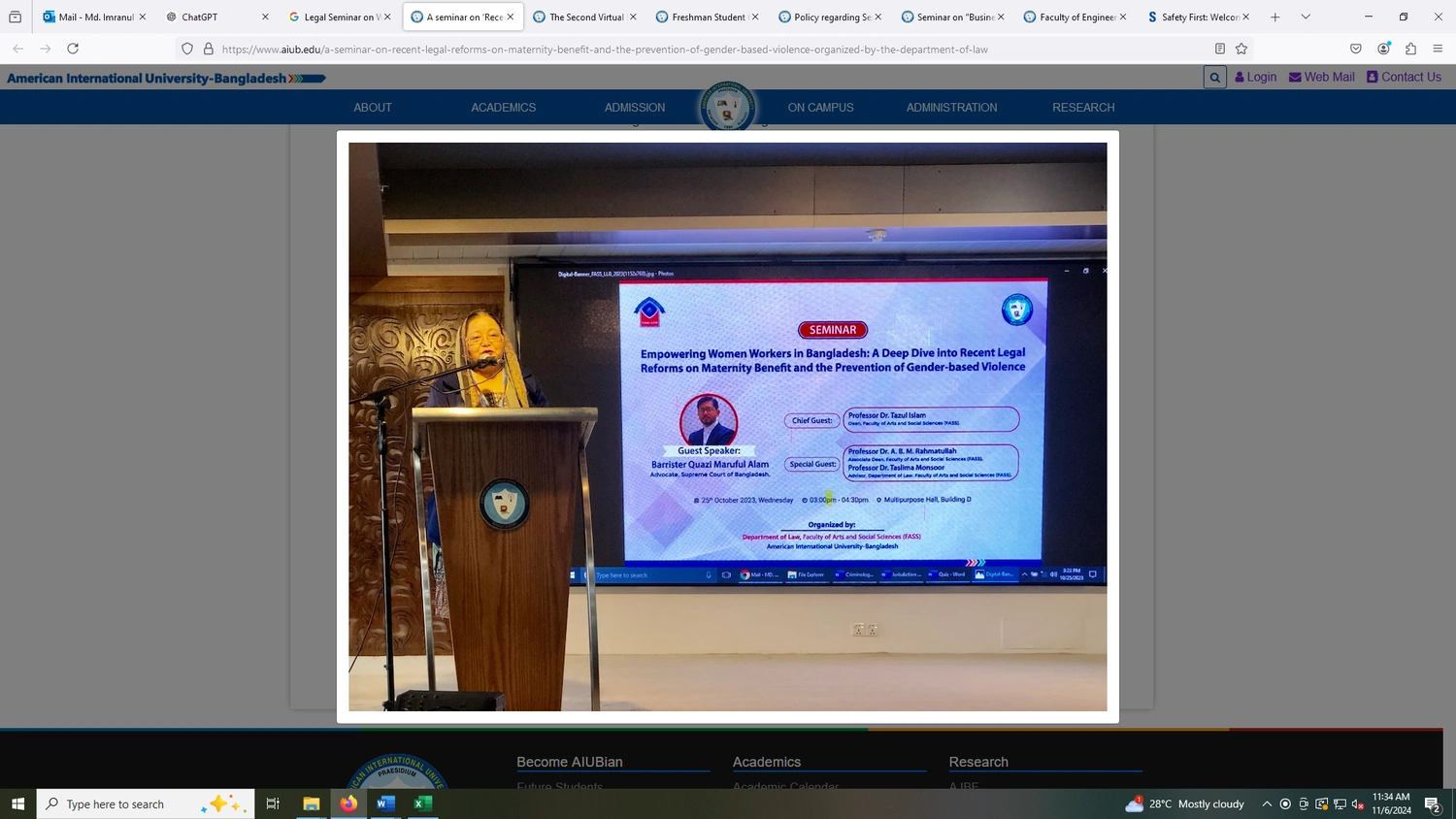The image size is (1456, 819).
Task: Open the ON CAMPUS navigation menu
Action: (820, 108)
